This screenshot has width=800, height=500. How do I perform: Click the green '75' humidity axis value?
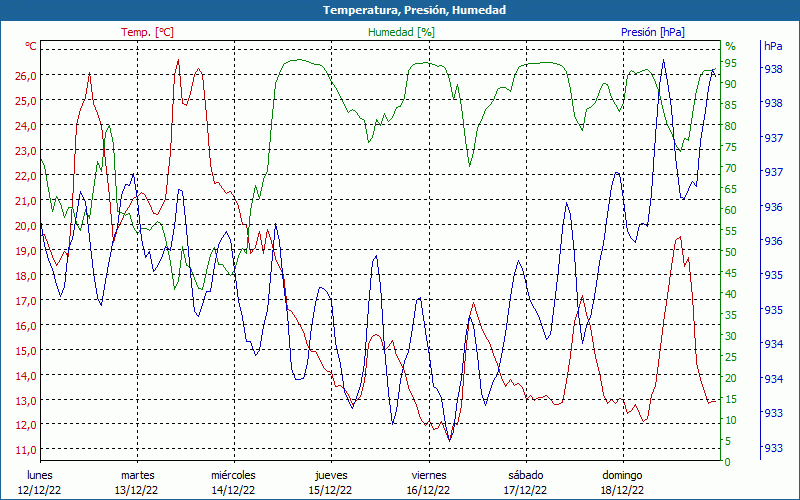click(731, 147)
